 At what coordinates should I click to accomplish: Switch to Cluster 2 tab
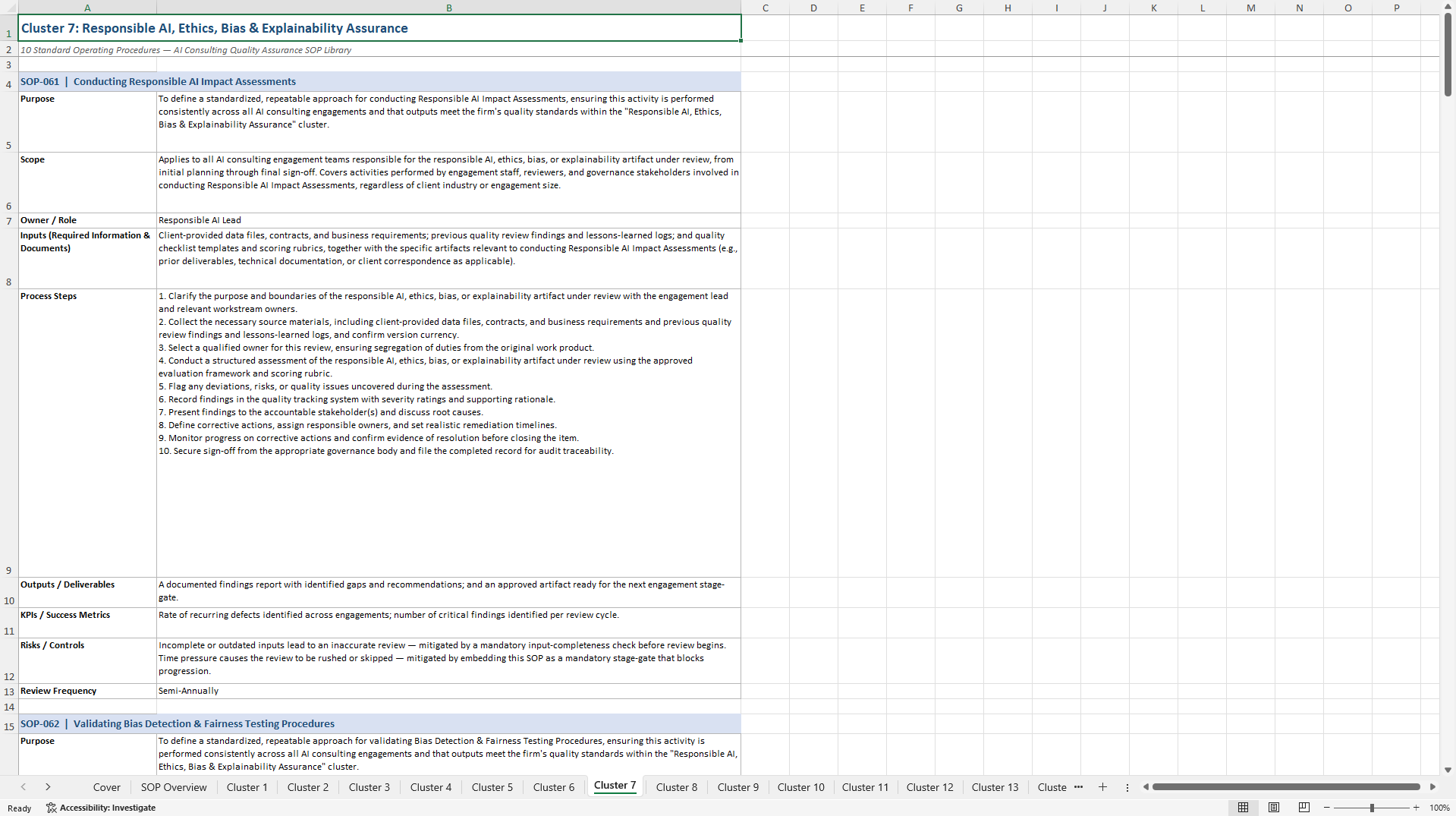308,787
